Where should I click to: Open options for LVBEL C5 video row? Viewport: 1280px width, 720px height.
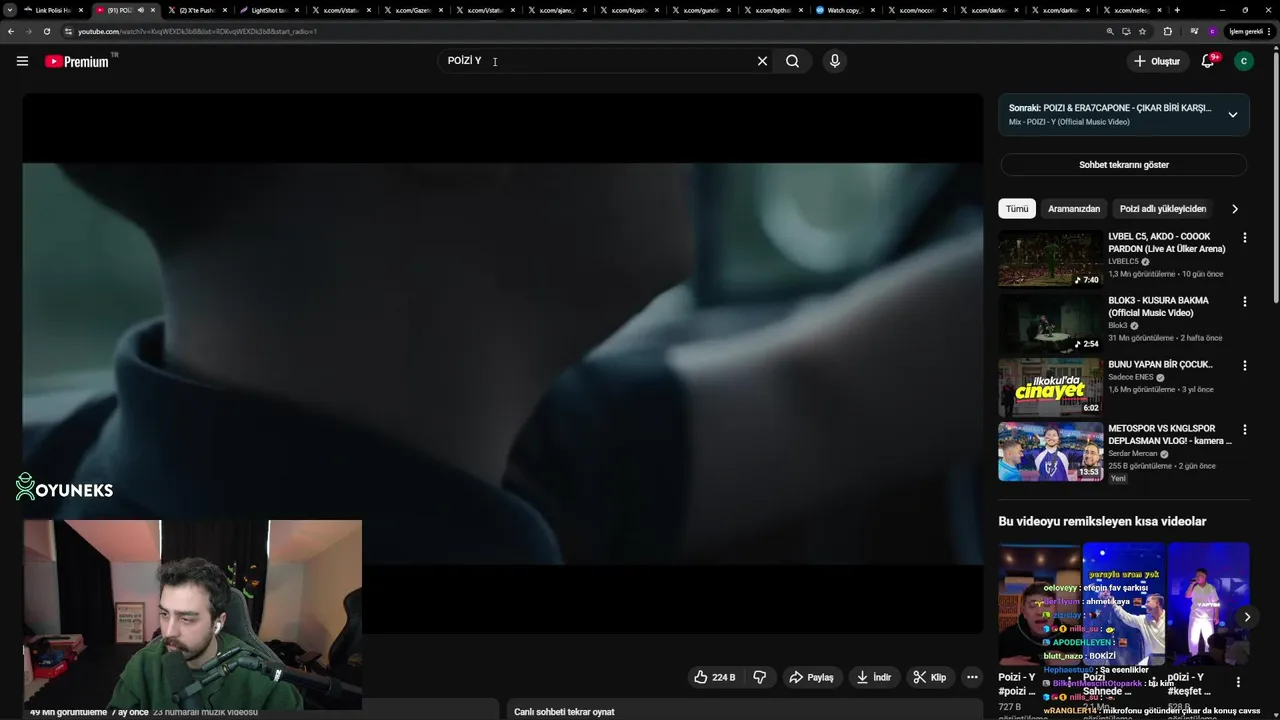coord(1245,238)
